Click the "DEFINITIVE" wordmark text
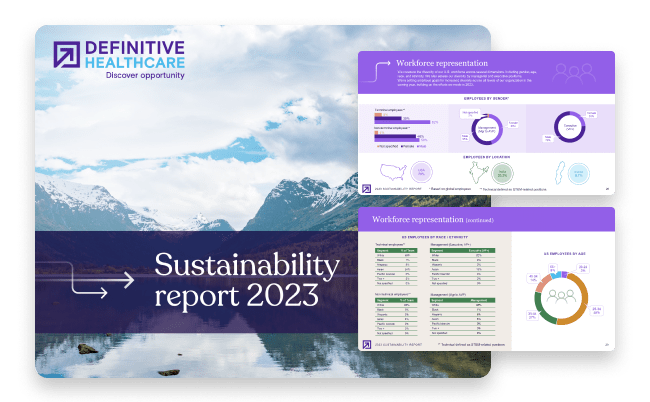 135,48
